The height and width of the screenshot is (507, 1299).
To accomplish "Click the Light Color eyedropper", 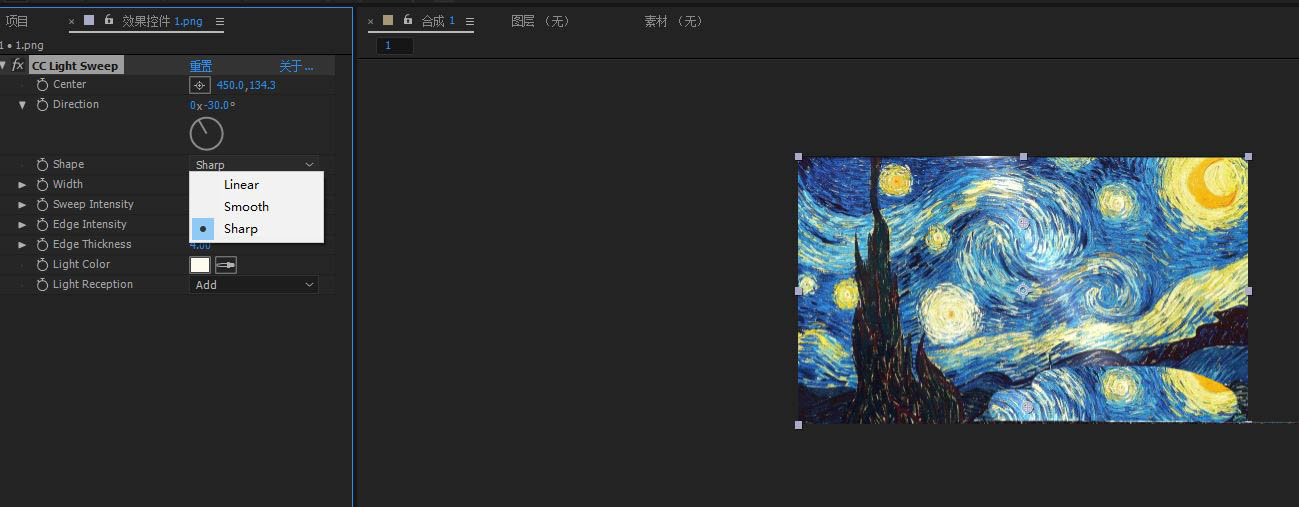I will [226, 265].
